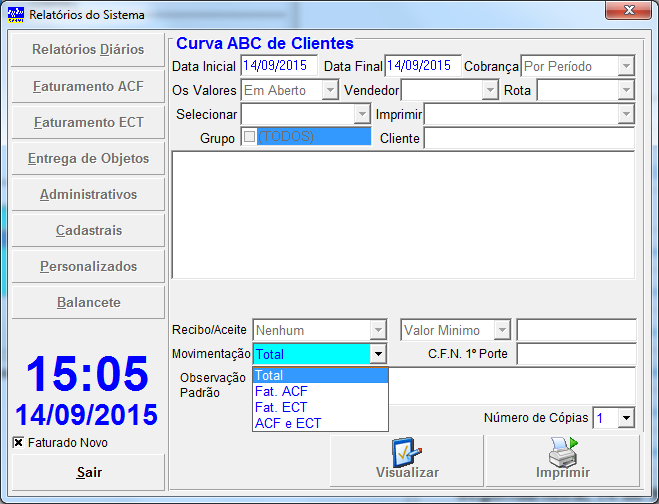Click the 14/09/2015 date under the clock
The height and width of the screenshot is (504, 659).
87,414
